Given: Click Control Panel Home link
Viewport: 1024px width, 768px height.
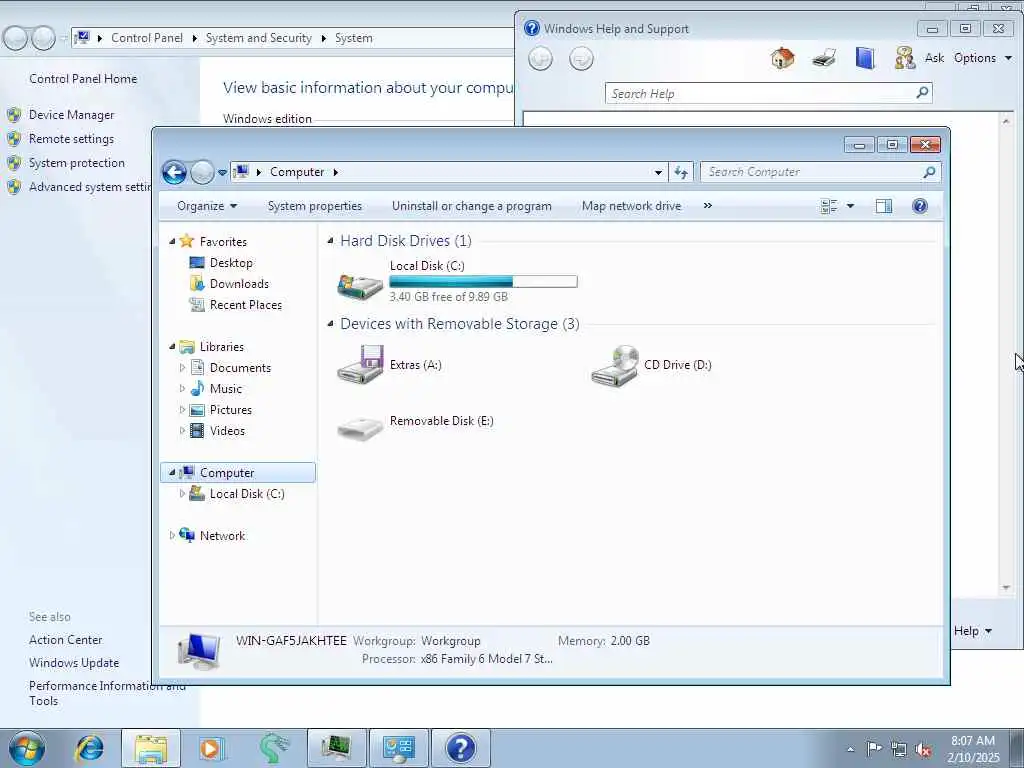Looking at the screenshot, I should (x=83, y=79).
